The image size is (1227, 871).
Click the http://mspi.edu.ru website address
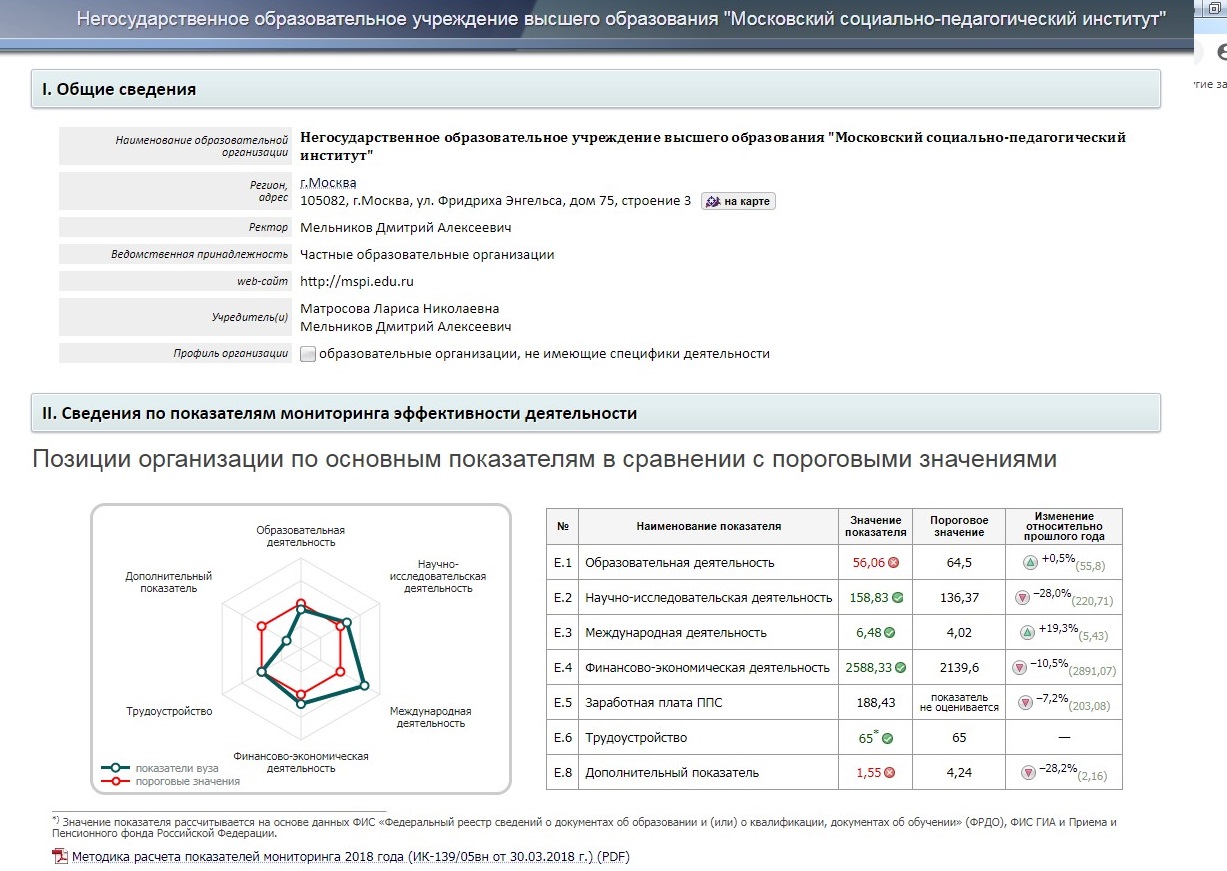(357, 281)
